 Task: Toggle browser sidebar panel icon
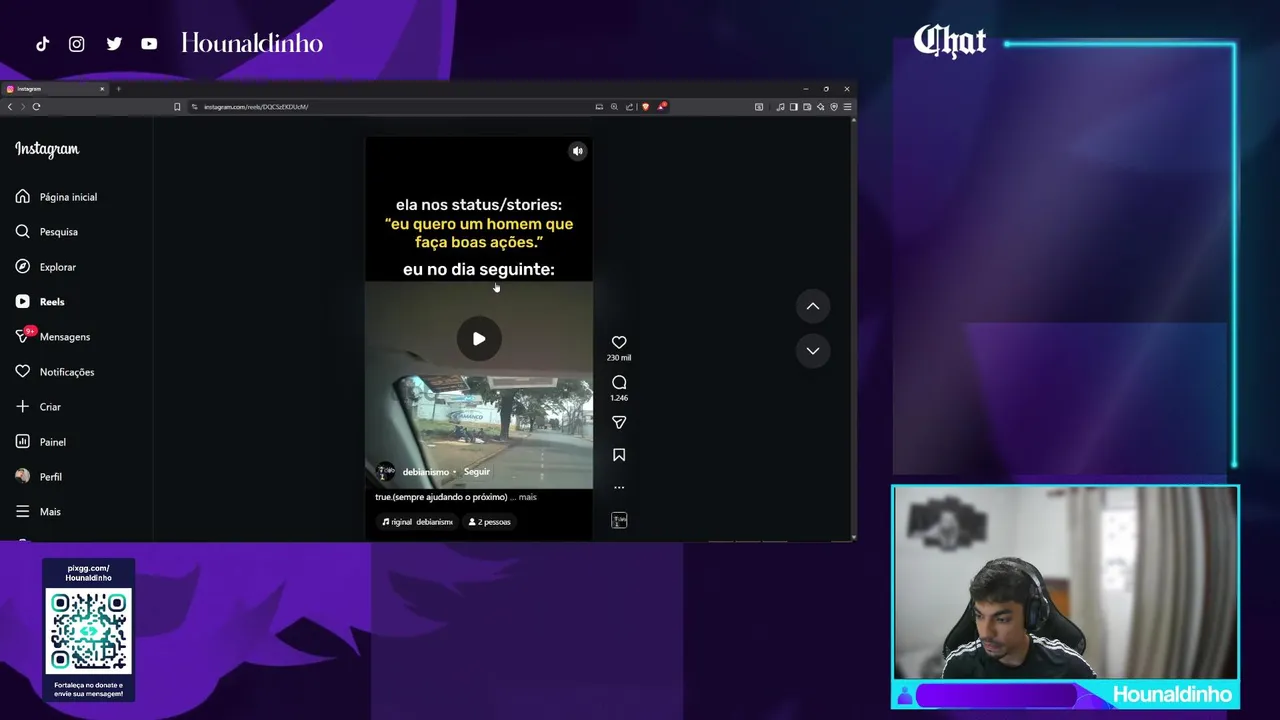[x=793, y=107]
